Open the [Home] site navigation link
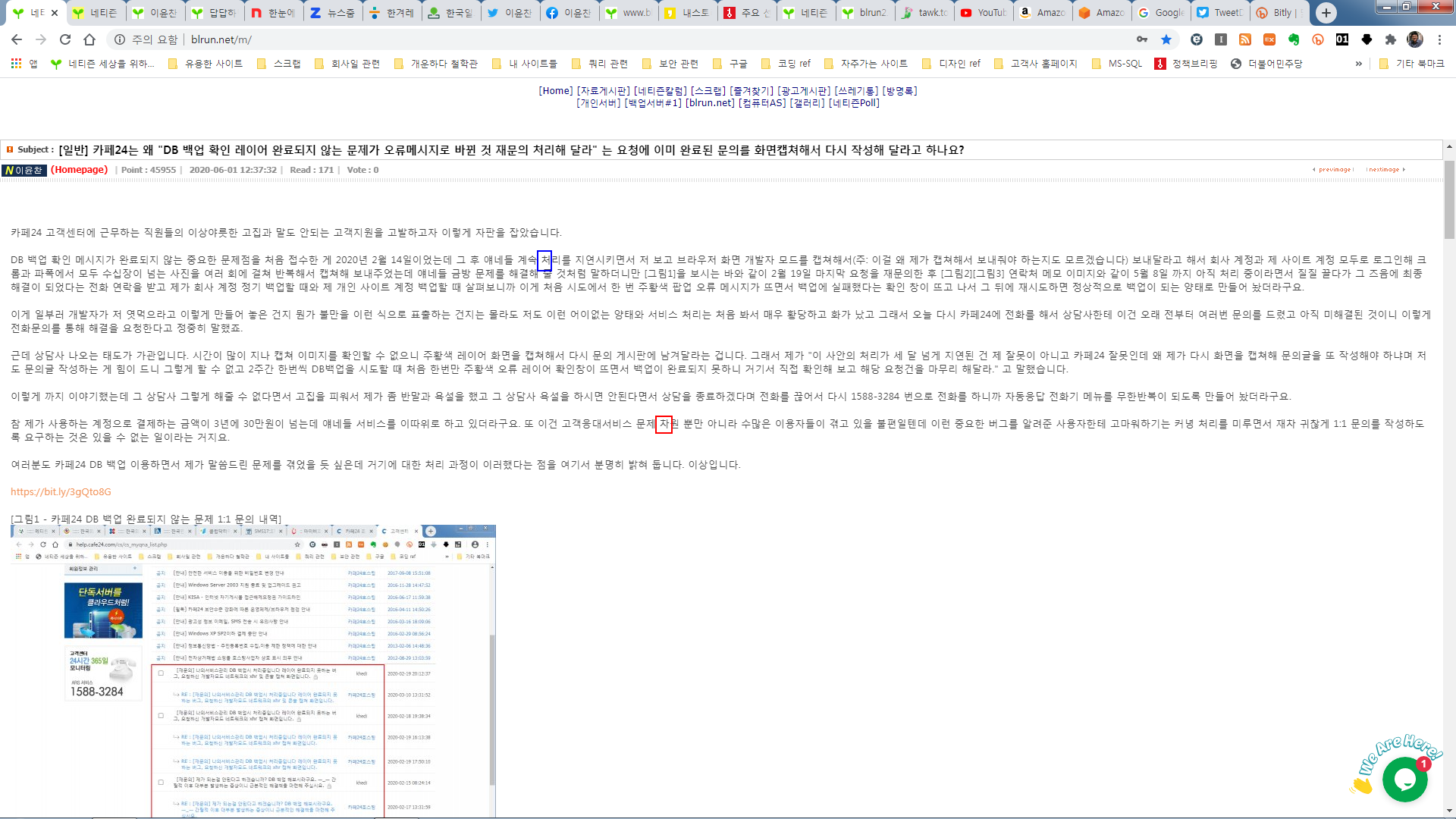The width and height of the screenshot is (1456, 819). (556, 91)
